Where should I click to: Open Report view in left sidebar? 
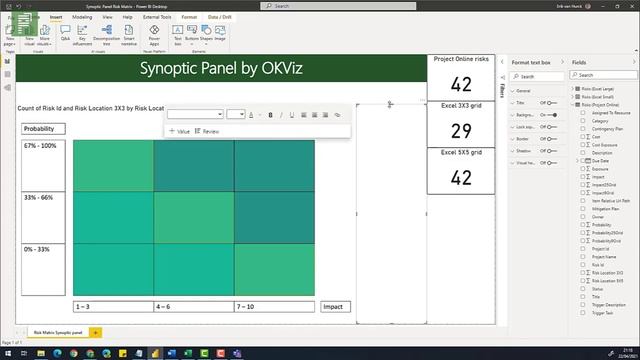(7, 61)
